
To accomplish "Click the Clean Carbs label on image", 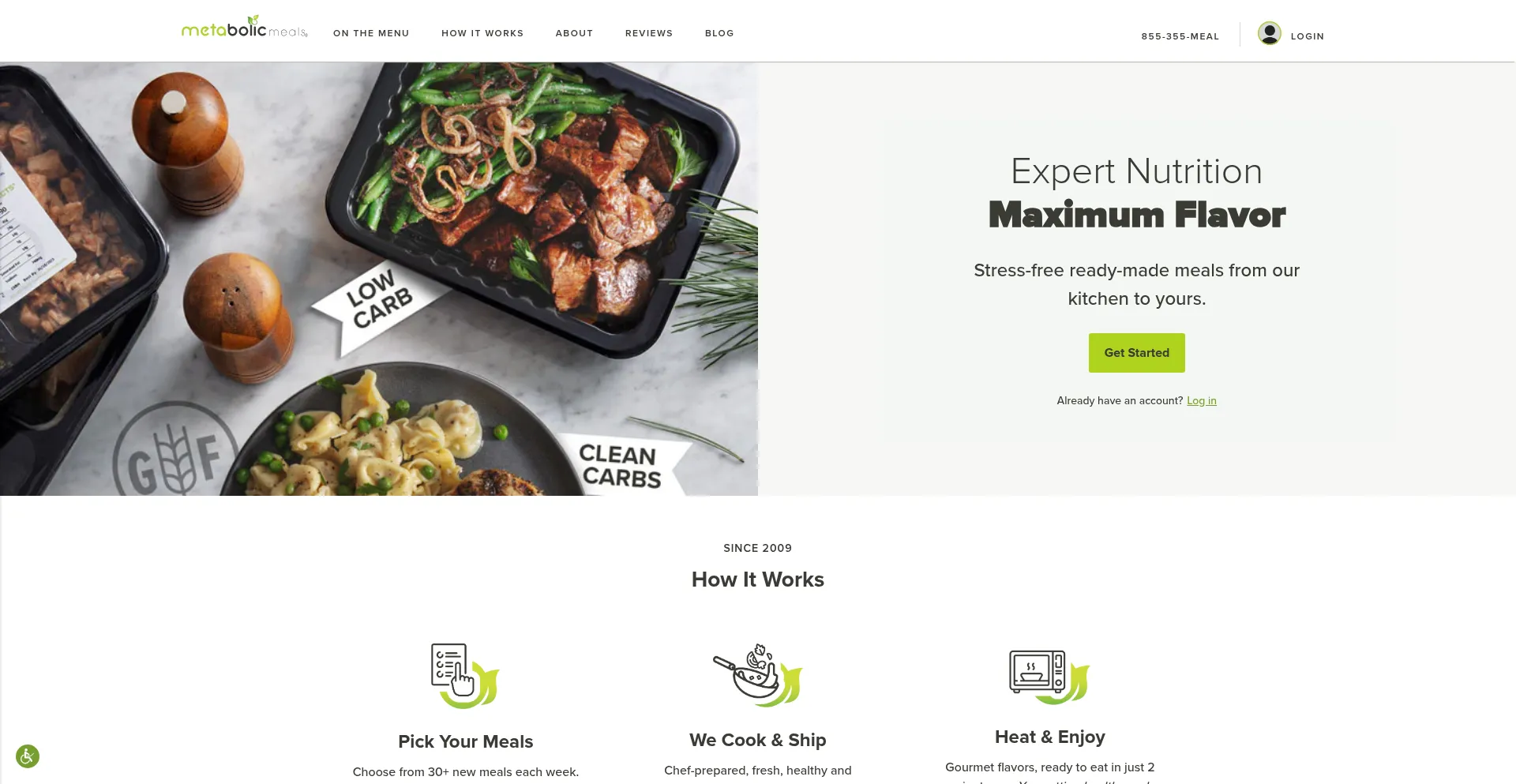I will pos(620,466).
